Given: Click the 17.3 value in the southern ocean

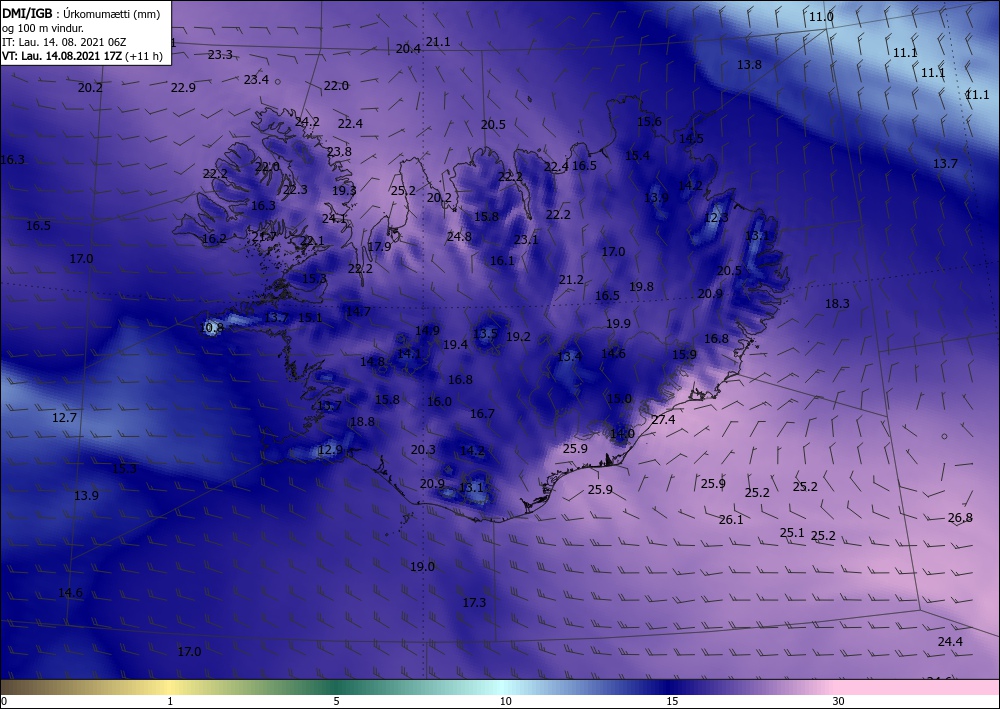Looking at the screenshot, I should coord(474,603).
